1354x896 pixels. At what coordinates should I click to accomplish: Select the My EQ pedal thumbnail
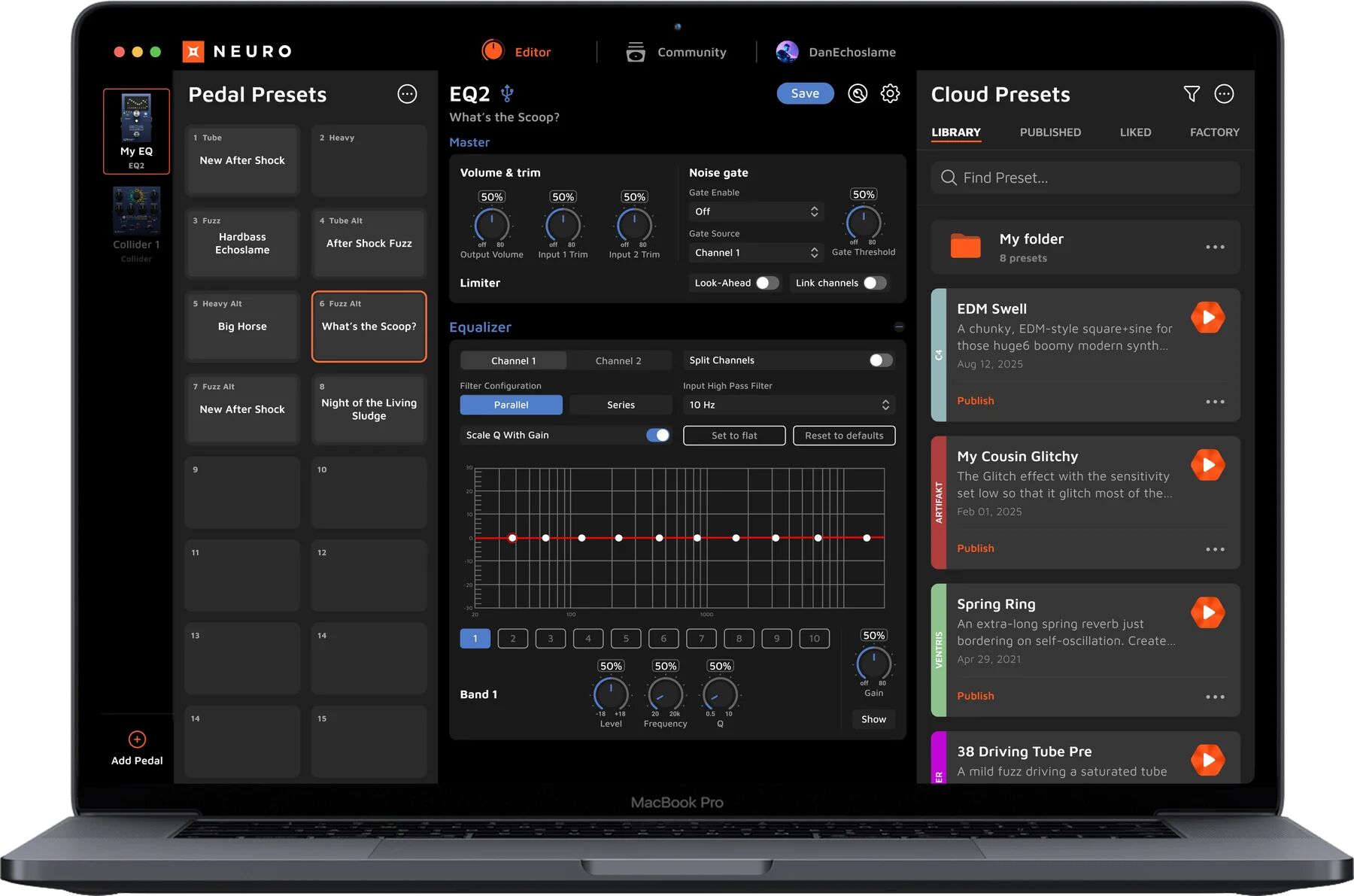click(x=136, y=131)
